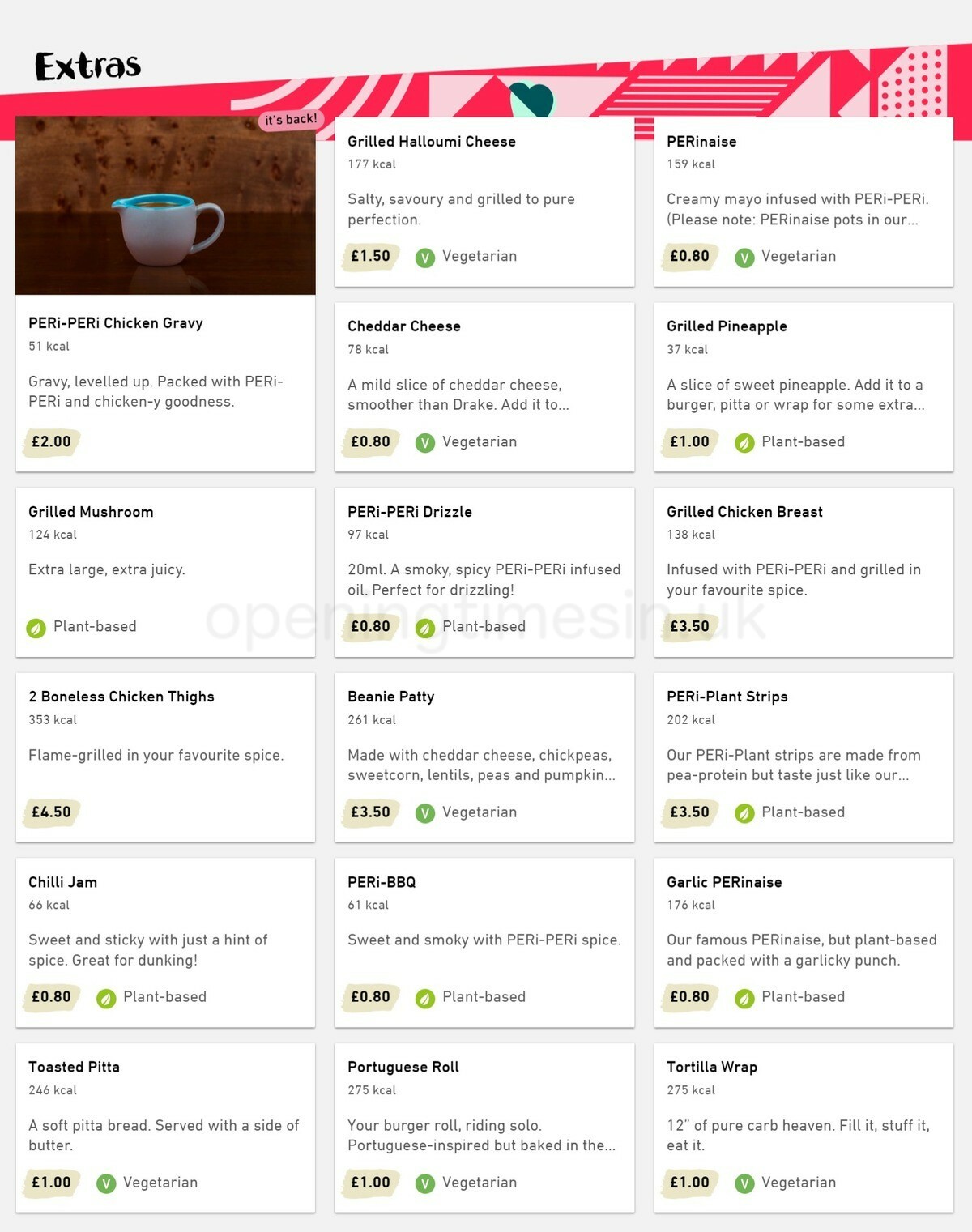Click the Vegetarian icon under Beanie Patty
Image resolution: width=972 pixels, height=1232 pixels.
[x=424, y=812]
